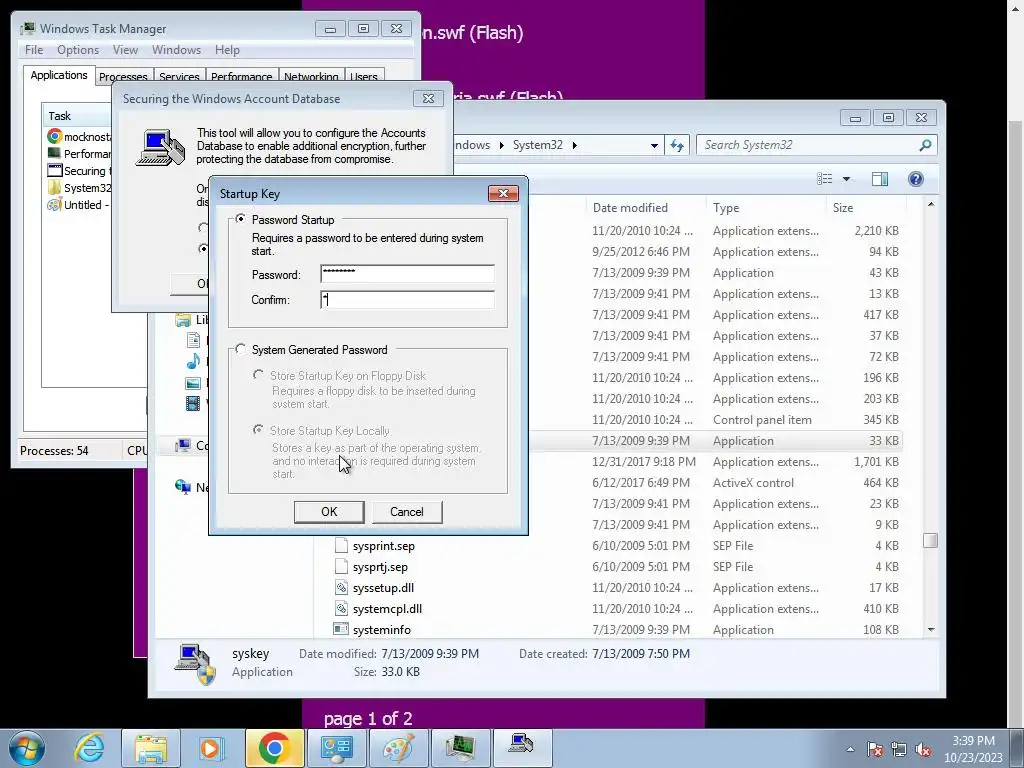Click the Confirm password input field
Screen dimensions: 1024x768
(408, 300)
